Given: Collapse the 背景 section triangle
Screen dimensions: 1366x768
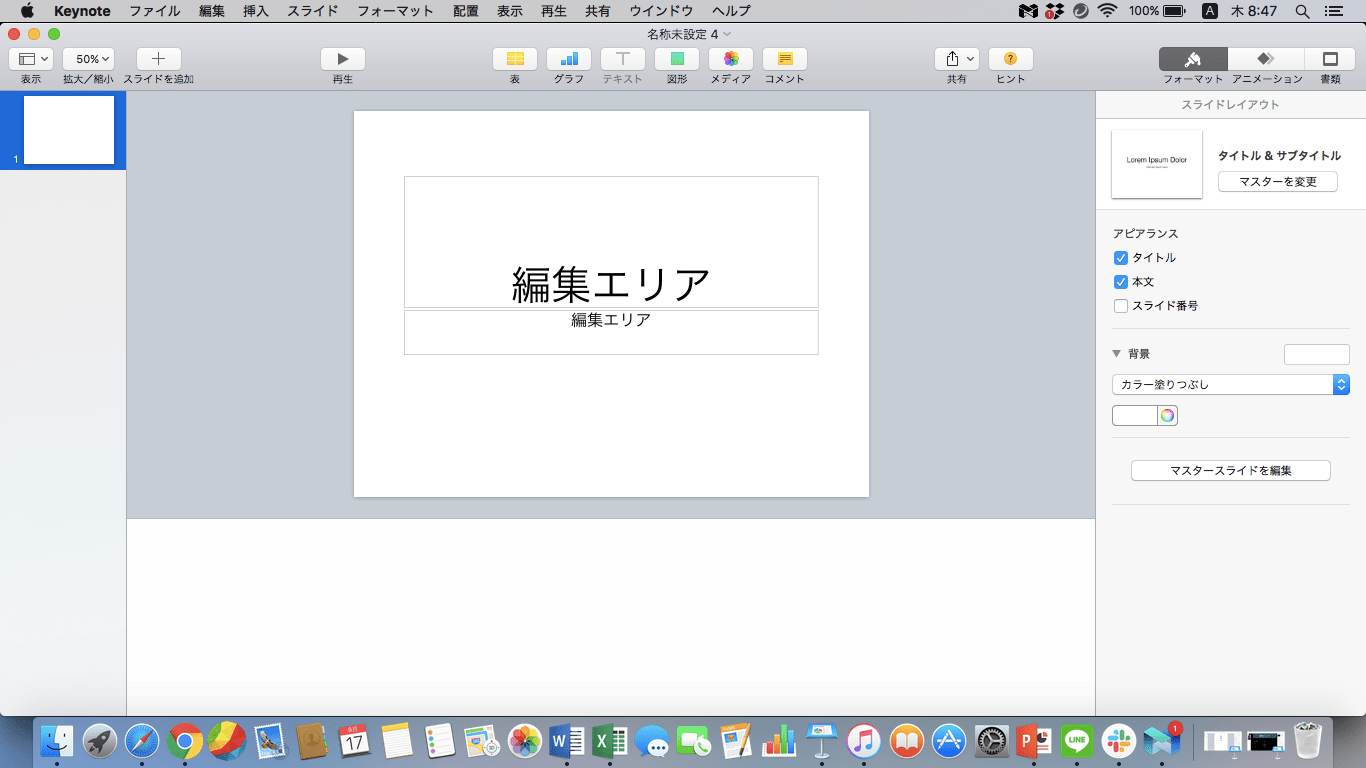Looking at the screenshot, I should (x=1117, y=354).
